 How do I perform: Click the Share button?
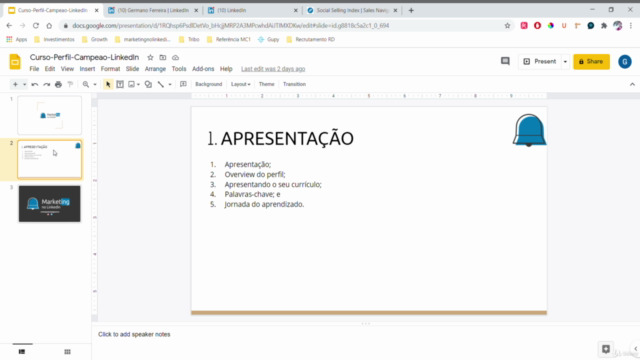[591, 62]
